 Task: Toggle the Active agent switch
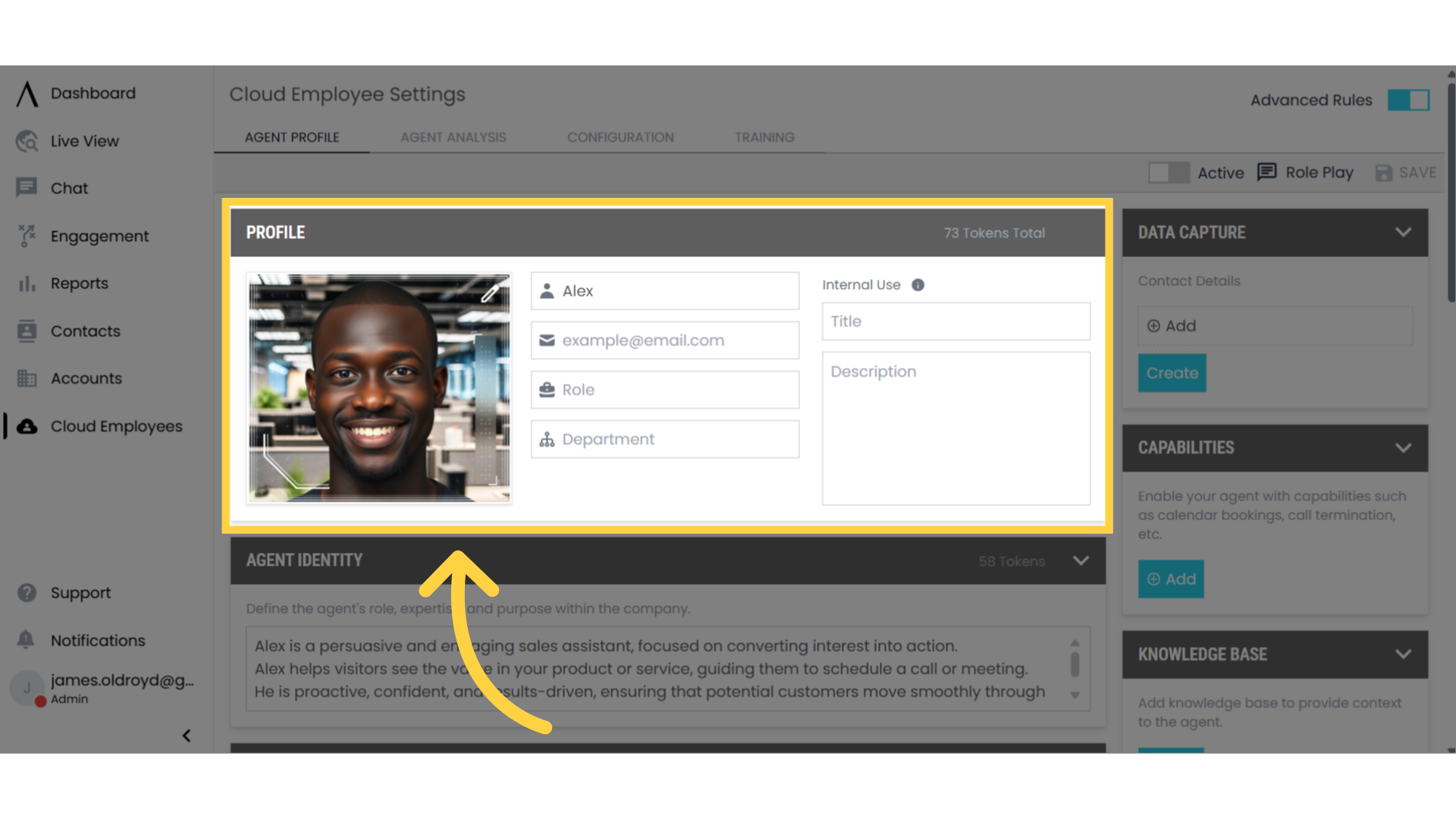pyautogui.click(x=1168, y=173)
